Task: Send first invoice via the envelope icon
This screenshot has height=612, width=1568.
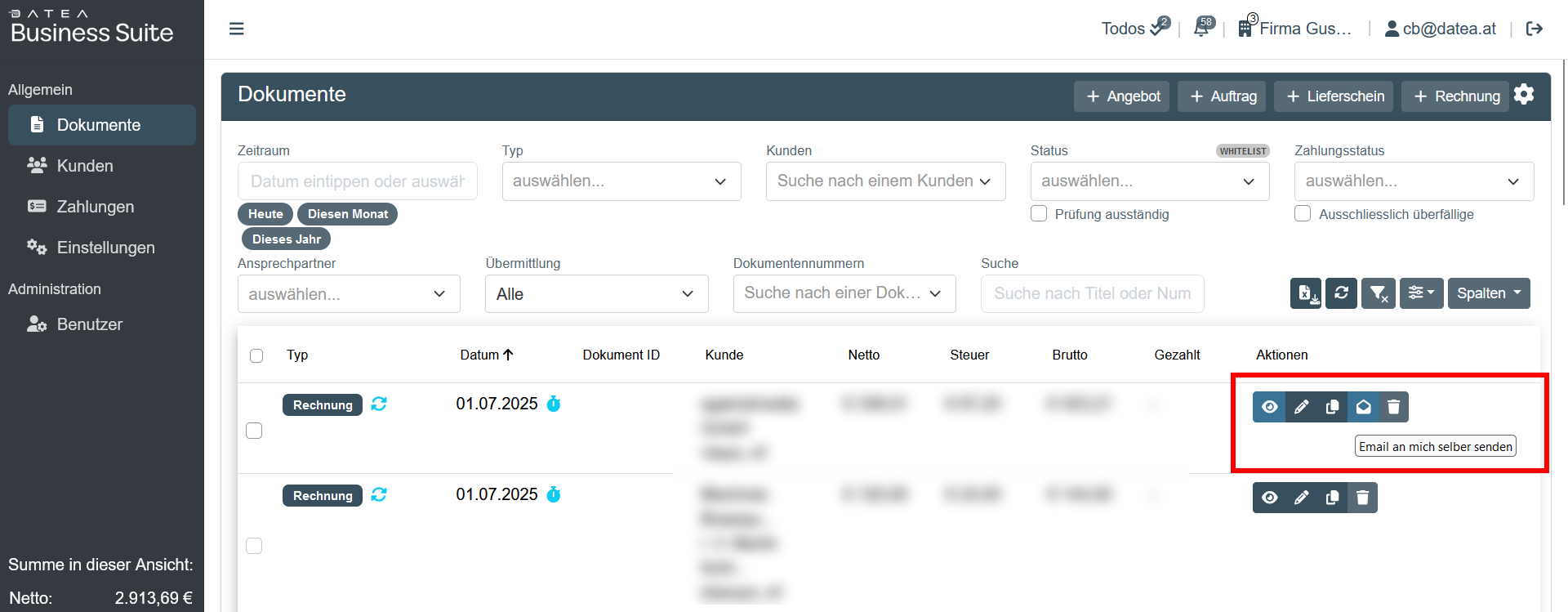Action: [1363, 407]
